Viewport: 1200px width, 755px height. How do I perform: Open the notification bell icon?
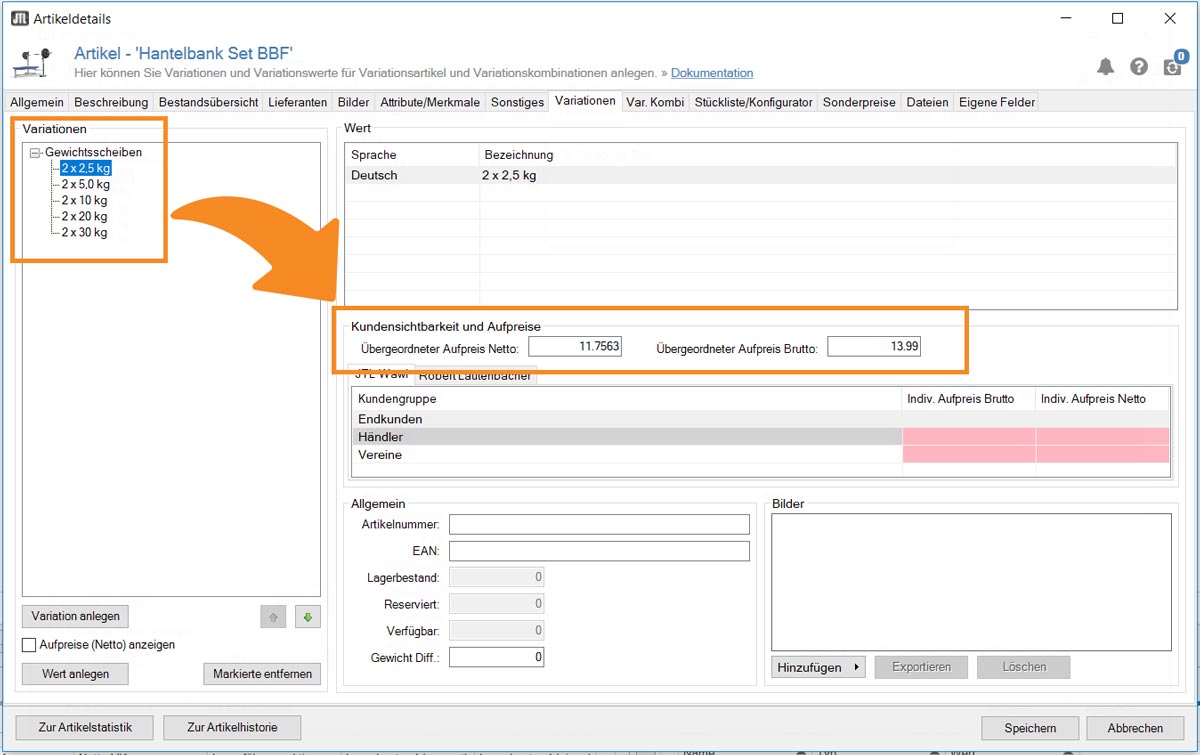pyautogui.click(x=1105, y=66)
